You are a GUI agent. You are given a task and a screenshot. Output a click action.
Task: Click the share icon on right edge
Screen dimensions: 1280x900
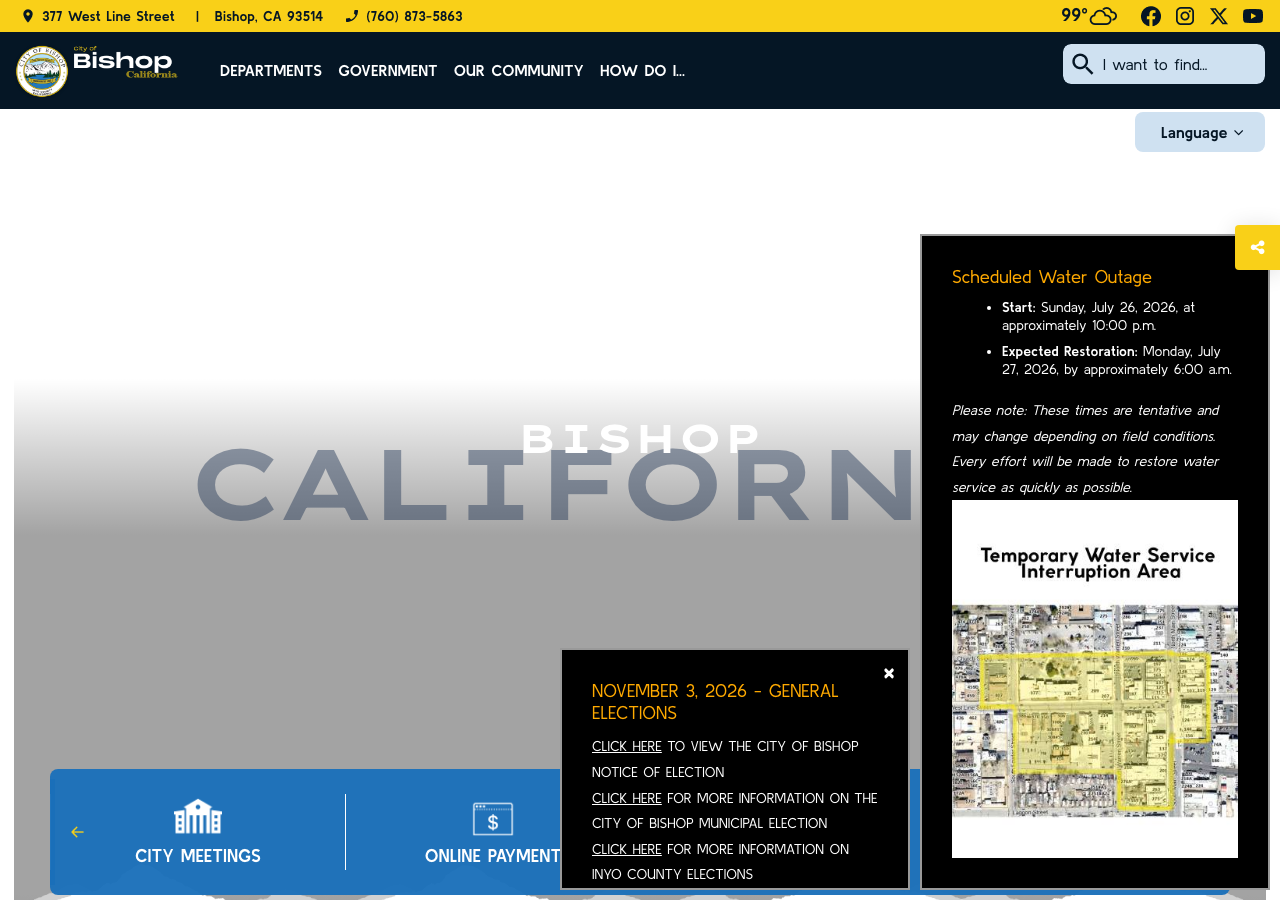[1258, 247]
